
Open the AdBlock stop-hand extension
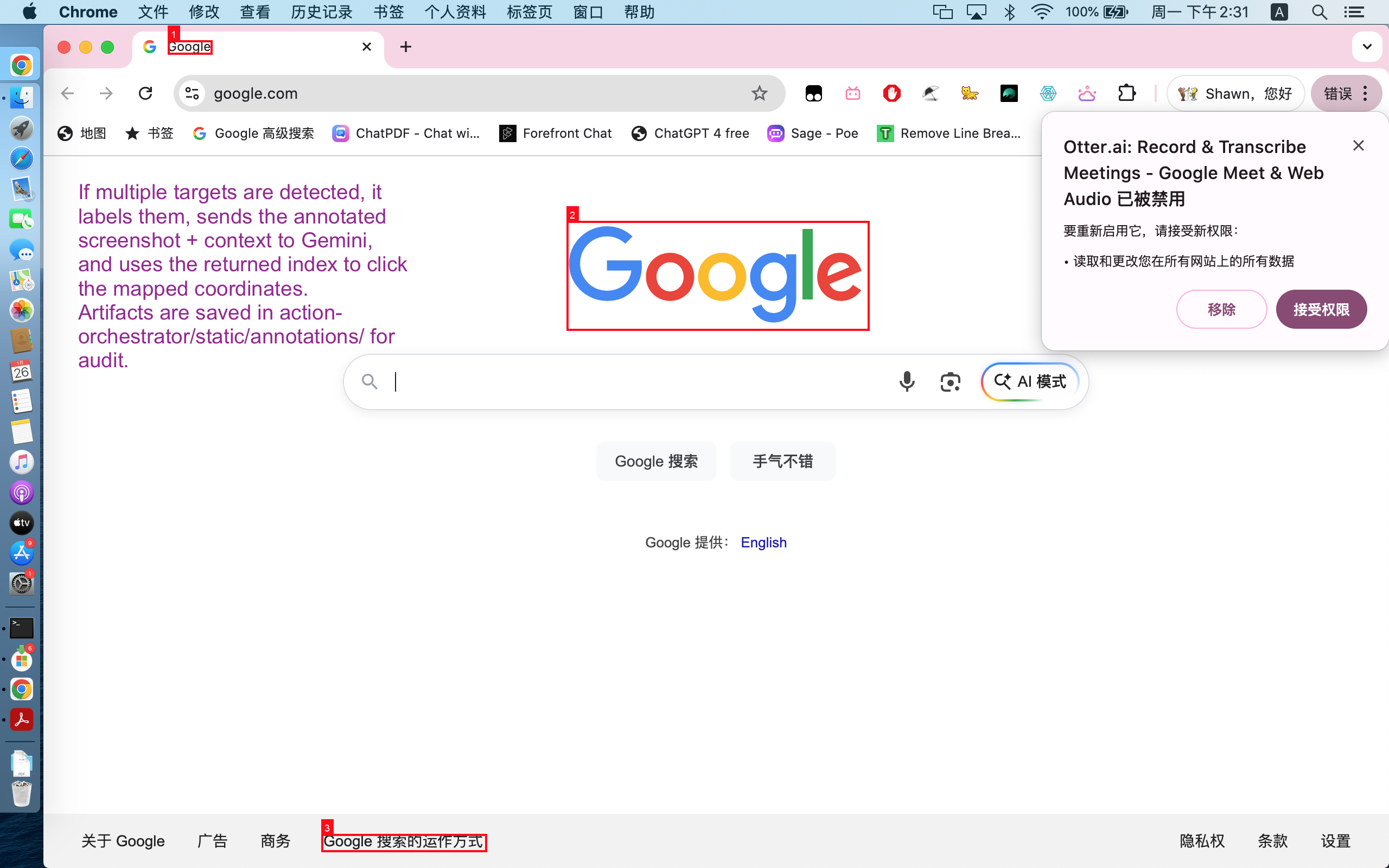(892, 93)
